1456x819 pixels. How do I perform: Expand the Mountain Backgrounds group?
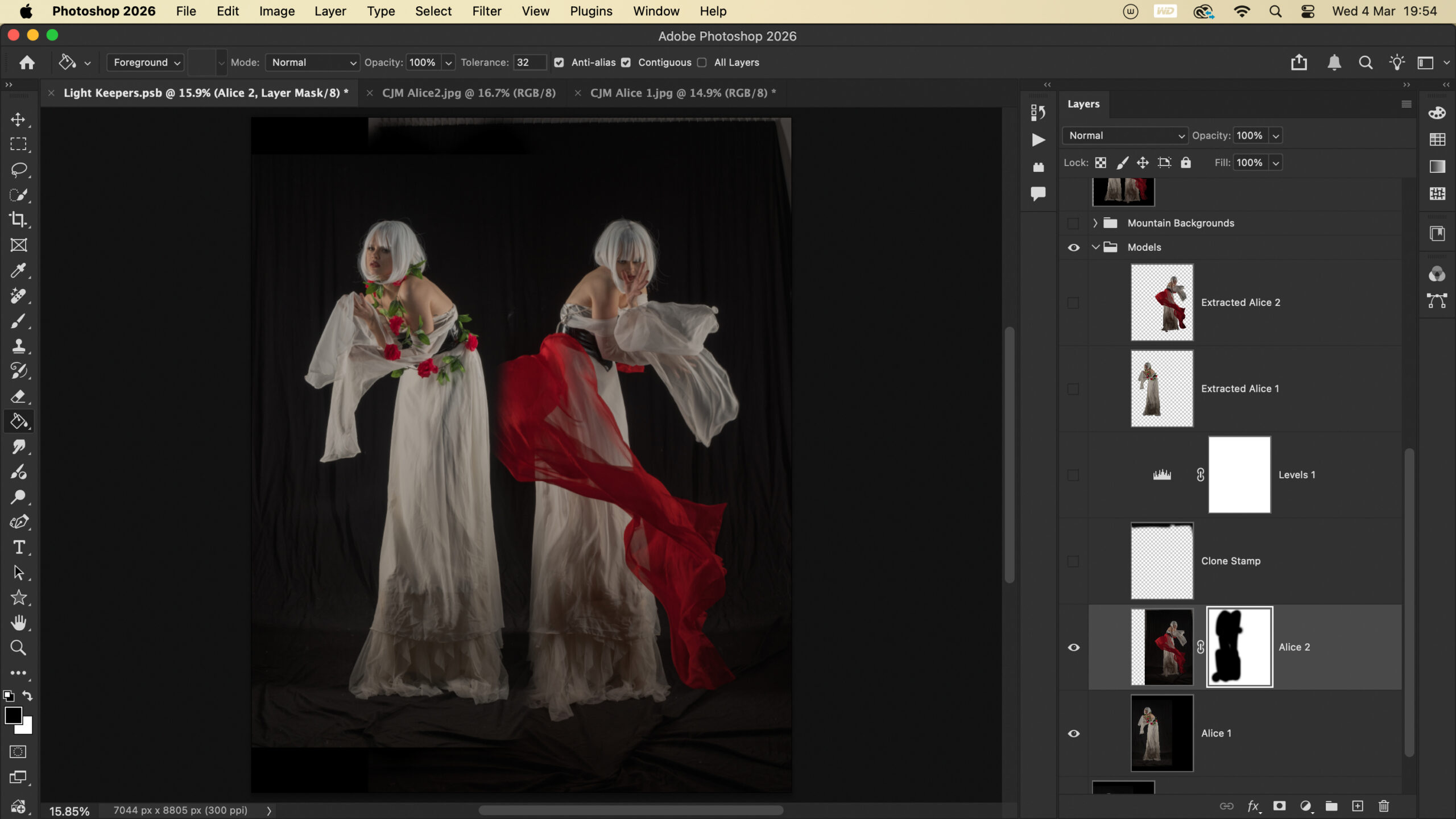pyautogui.click(x=1095, y=223)
